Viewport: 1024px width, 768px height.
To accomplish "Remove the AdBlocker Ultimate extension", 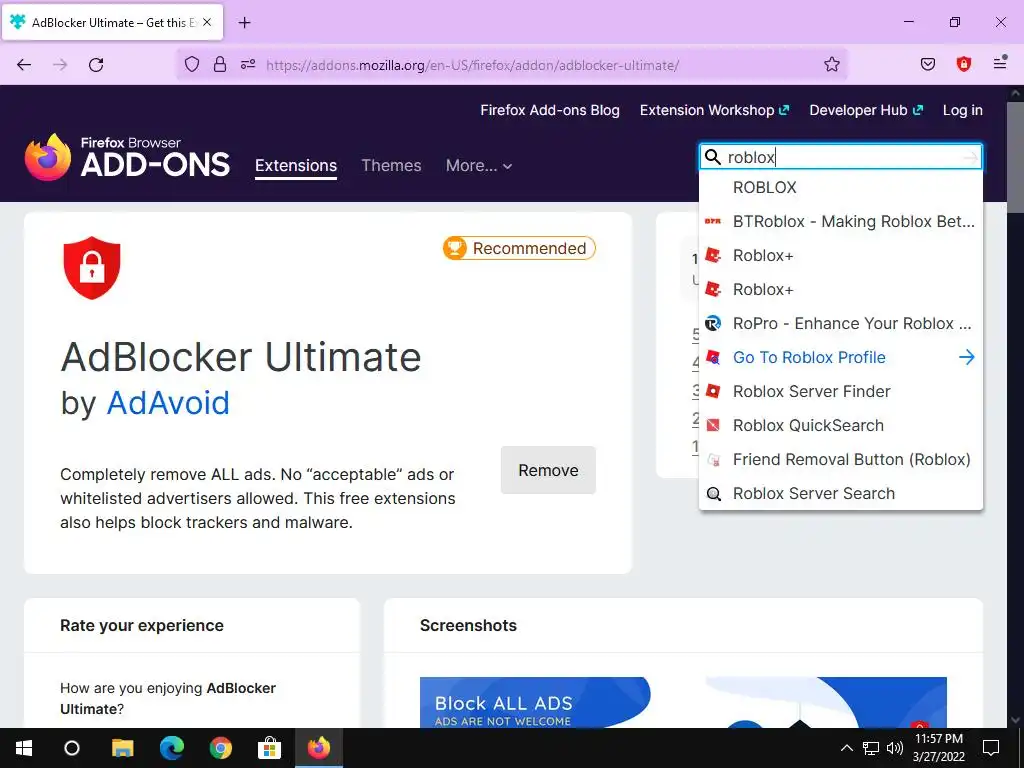I will (548, 470).
